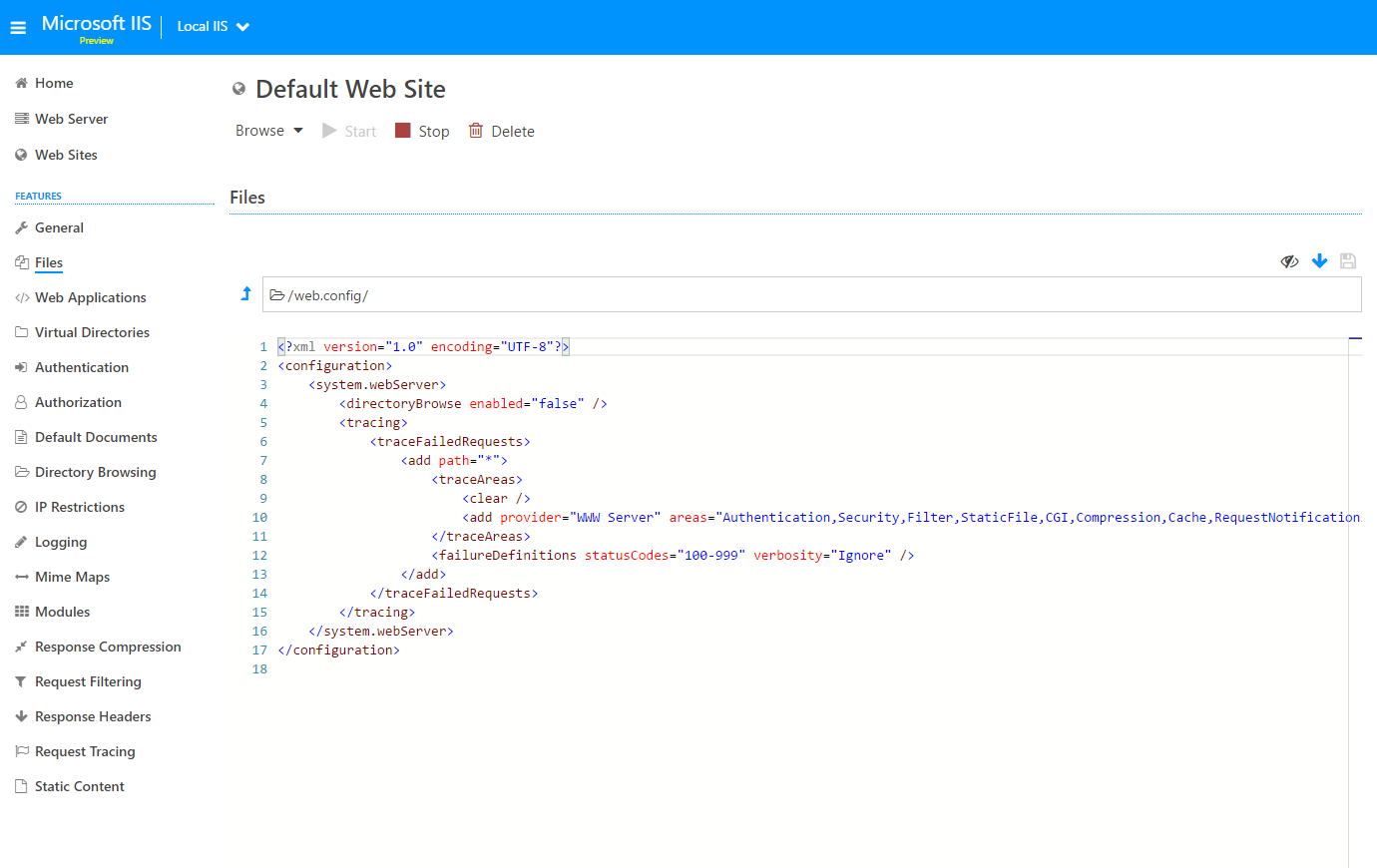
Task: Click the Home house icon
Action: [x=21, y=83]
